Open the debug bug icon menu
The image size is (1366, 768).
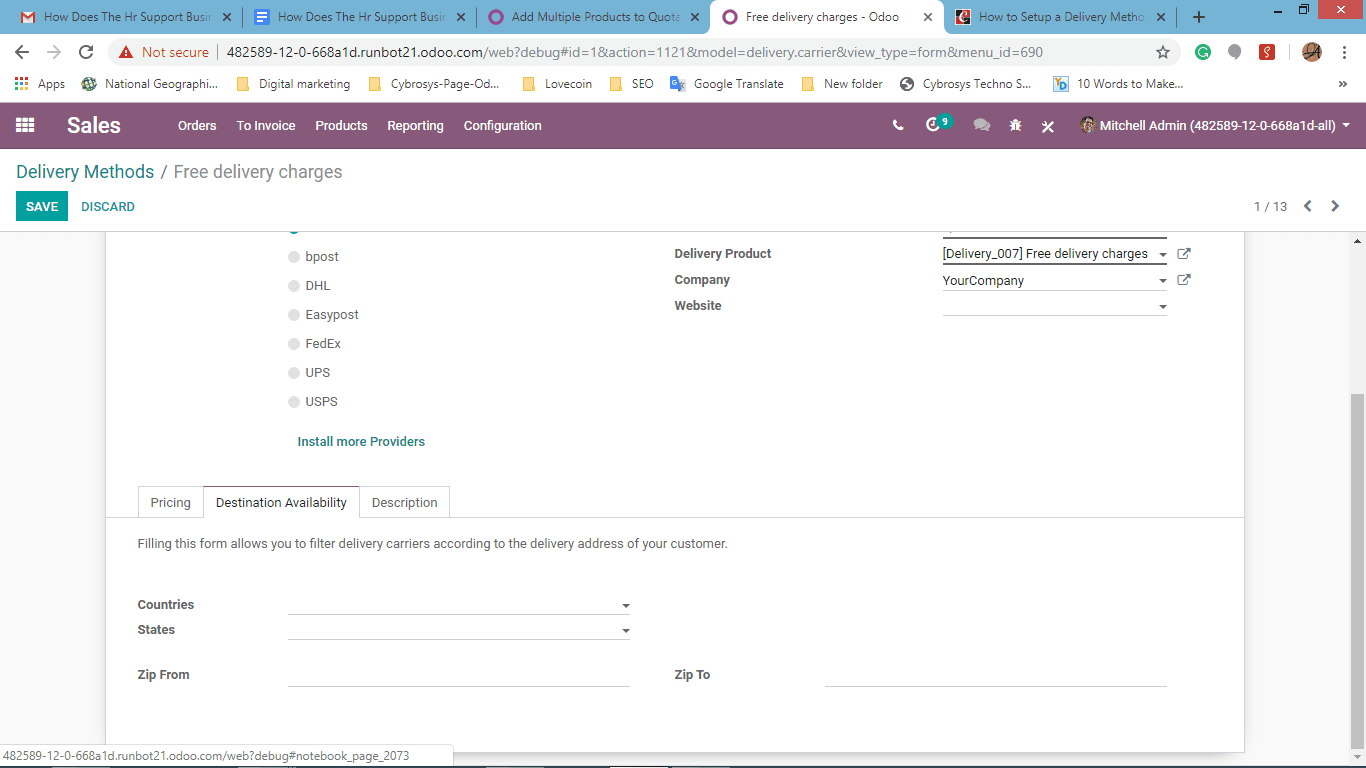tap(1016, 125)
